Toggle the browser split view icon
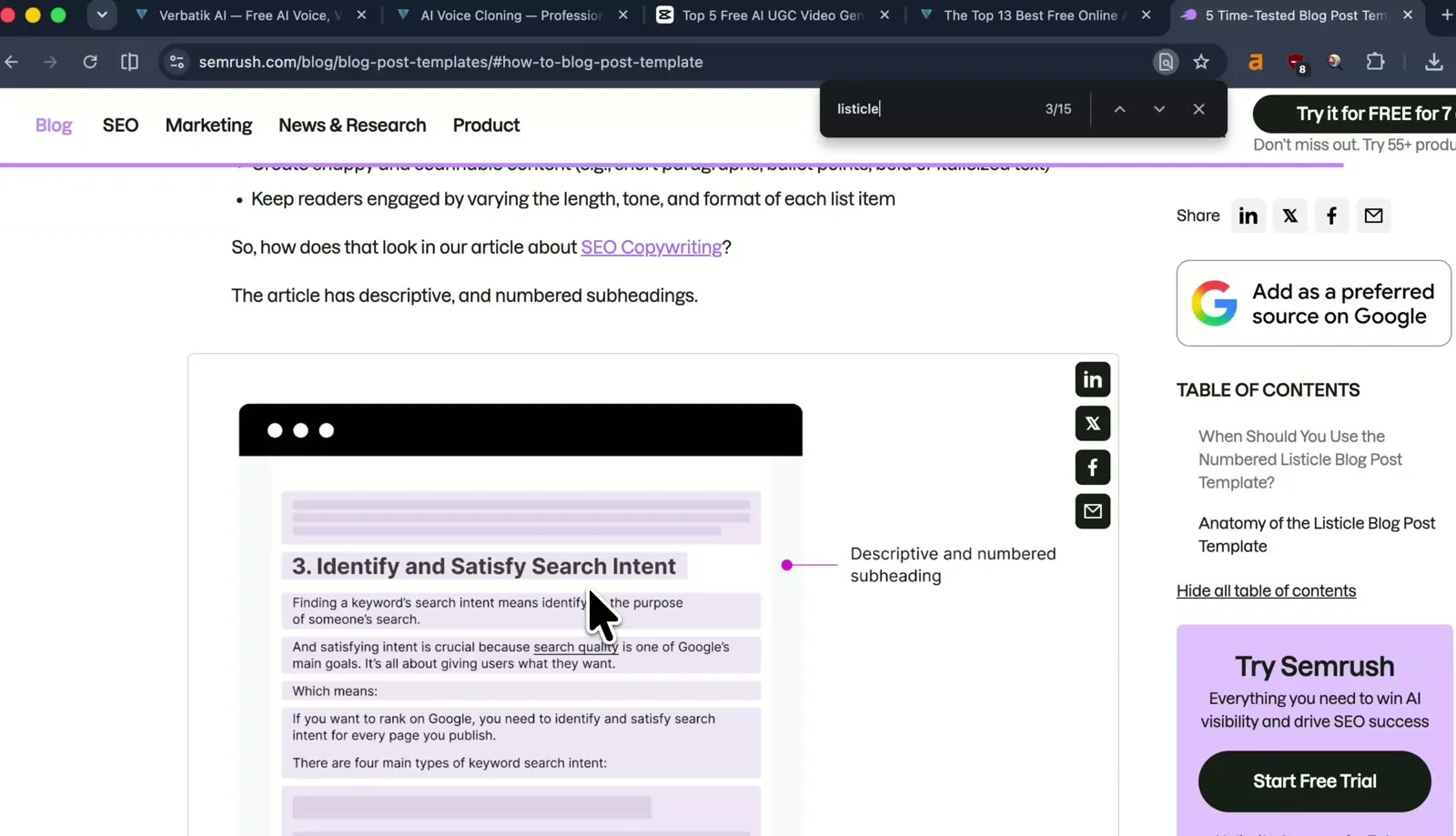 [129, 62]
